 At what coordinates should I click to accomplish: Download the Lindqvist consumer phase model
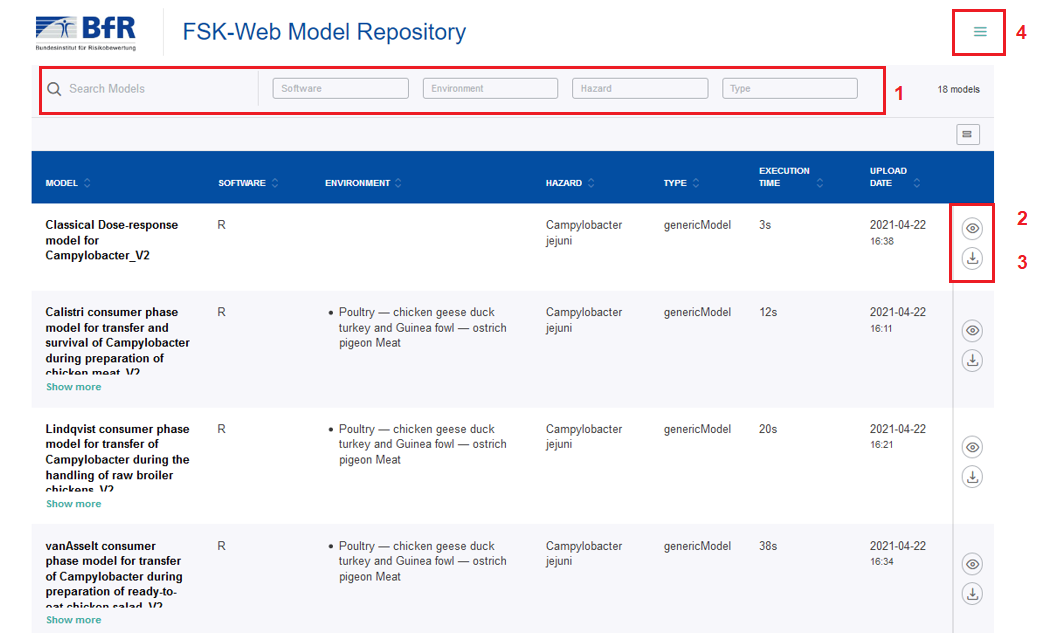[972, 477]
